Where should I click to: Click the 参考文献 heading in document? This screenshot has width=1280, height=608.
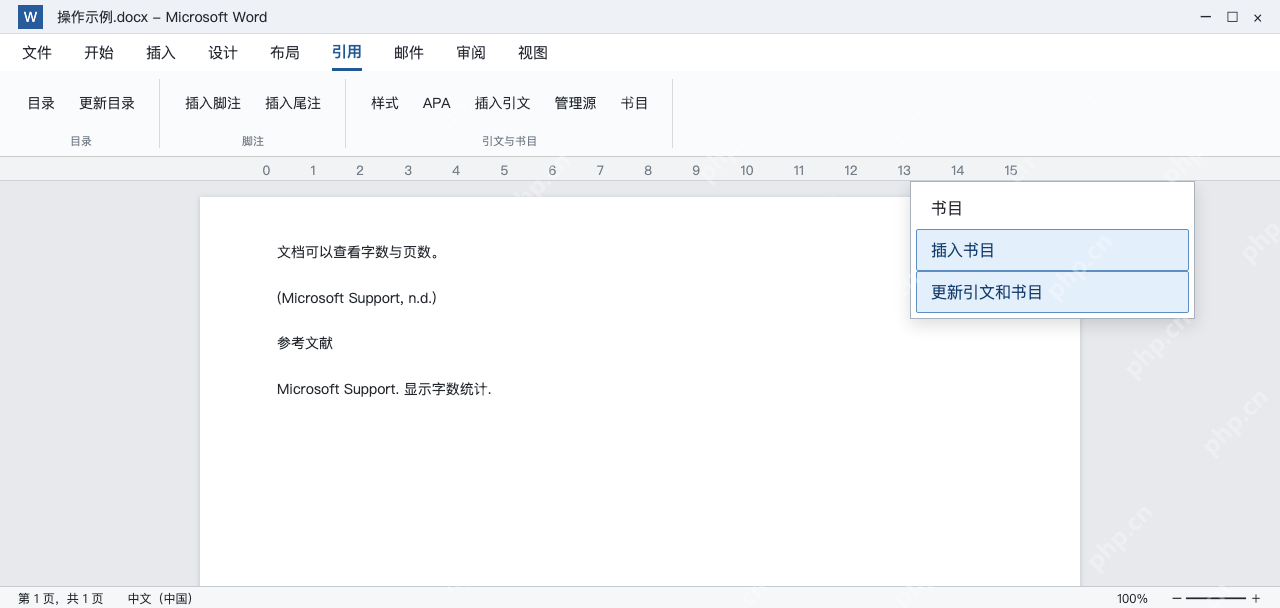(305, 343)
